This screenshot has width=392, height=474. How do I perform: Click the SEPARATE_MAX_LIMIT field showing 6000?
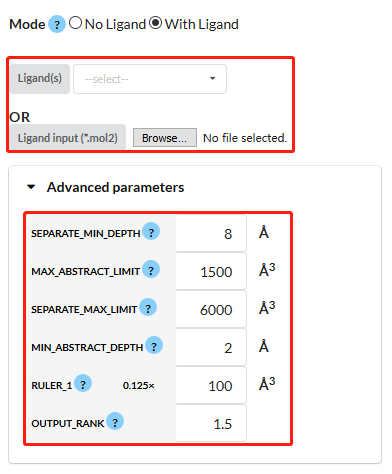point(211,309)
